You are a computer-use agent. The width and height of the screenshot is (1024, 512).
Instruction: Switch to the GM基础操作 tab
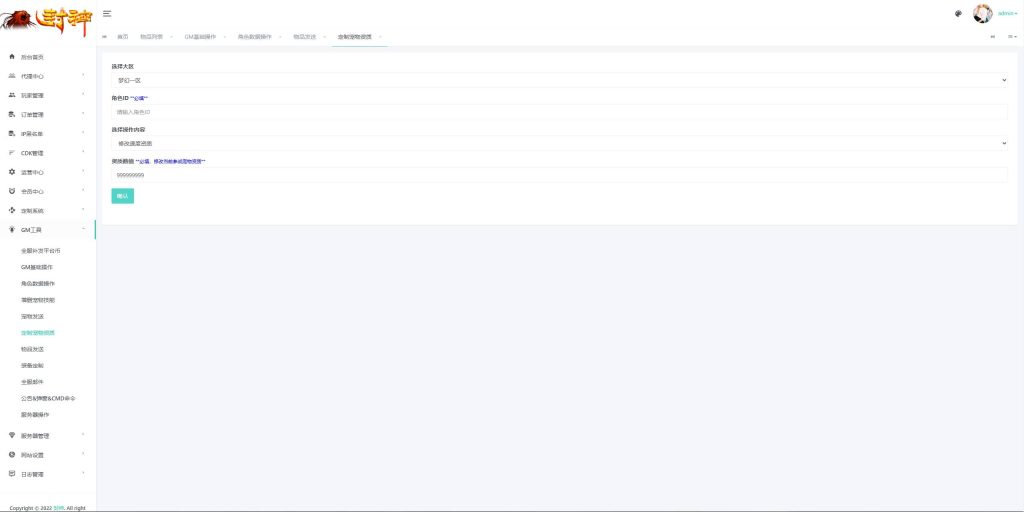point(200,36)
